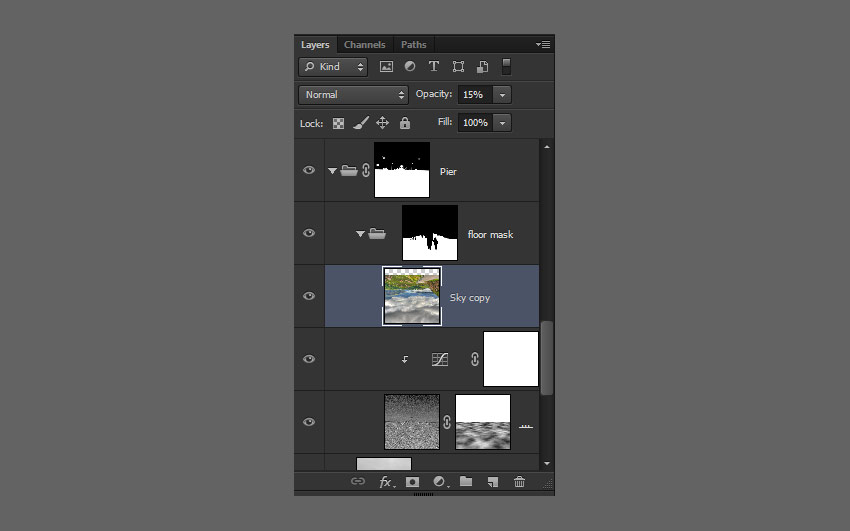Select the Pier group mask thumbnail
Viewport: 850px width, 531px height.
tap(402, 170)
